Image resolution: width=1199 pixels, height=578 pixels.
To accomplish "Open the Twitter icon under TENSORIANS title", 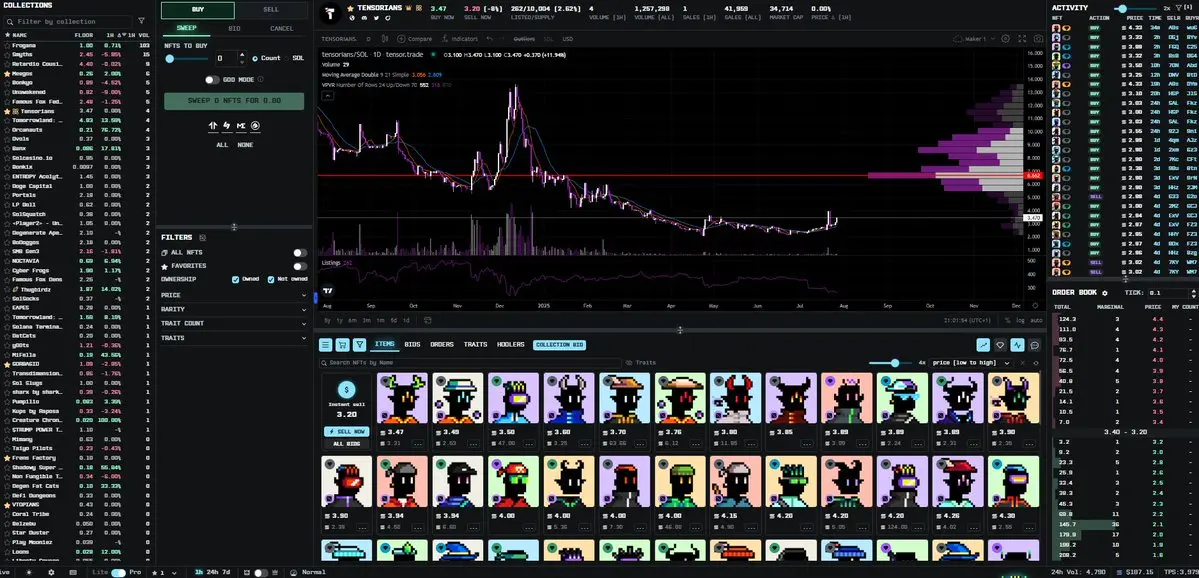I will (376, 18).
